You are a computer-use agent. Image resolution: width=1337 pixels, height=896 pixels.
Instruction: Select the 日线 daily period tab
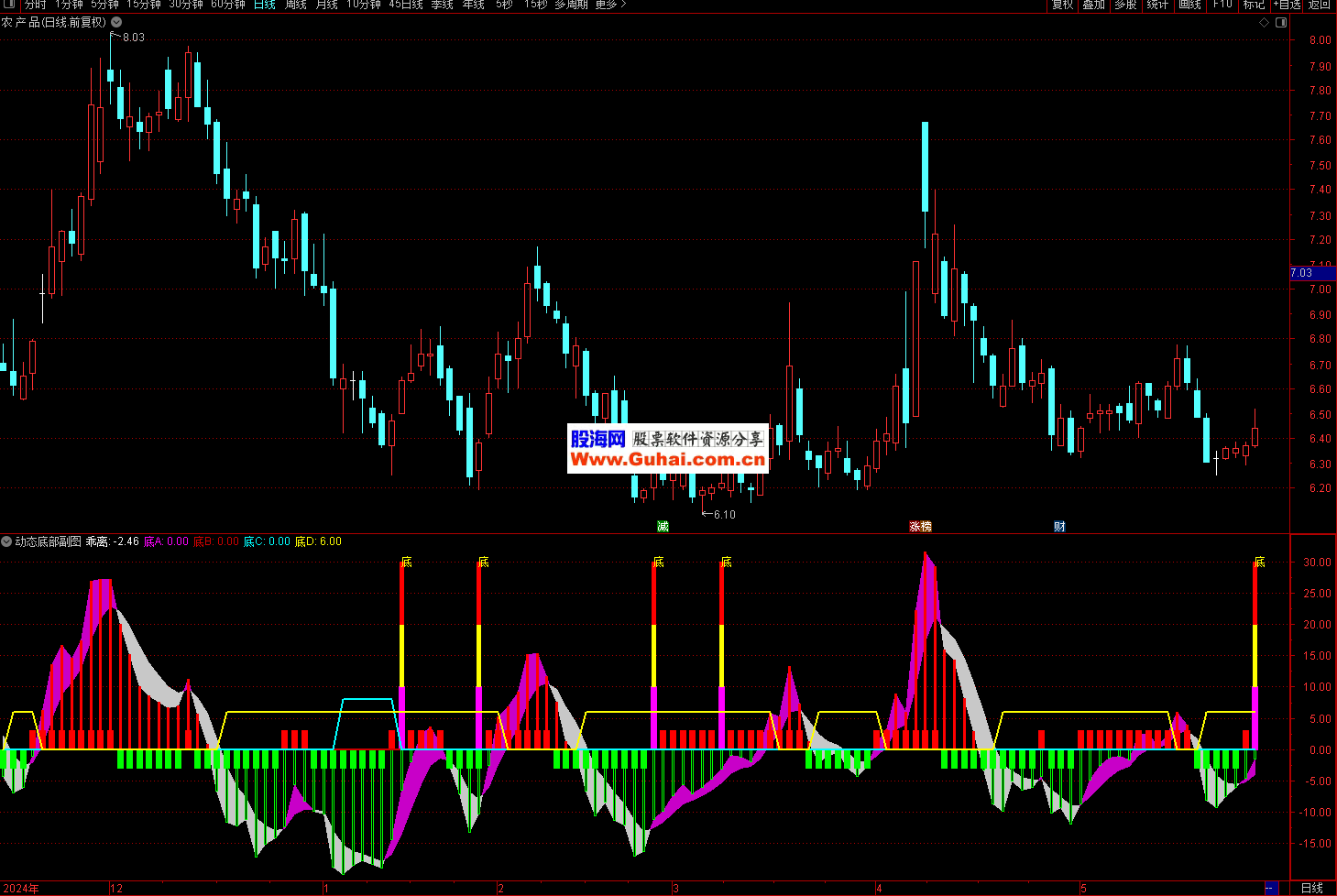coord(264,5)
